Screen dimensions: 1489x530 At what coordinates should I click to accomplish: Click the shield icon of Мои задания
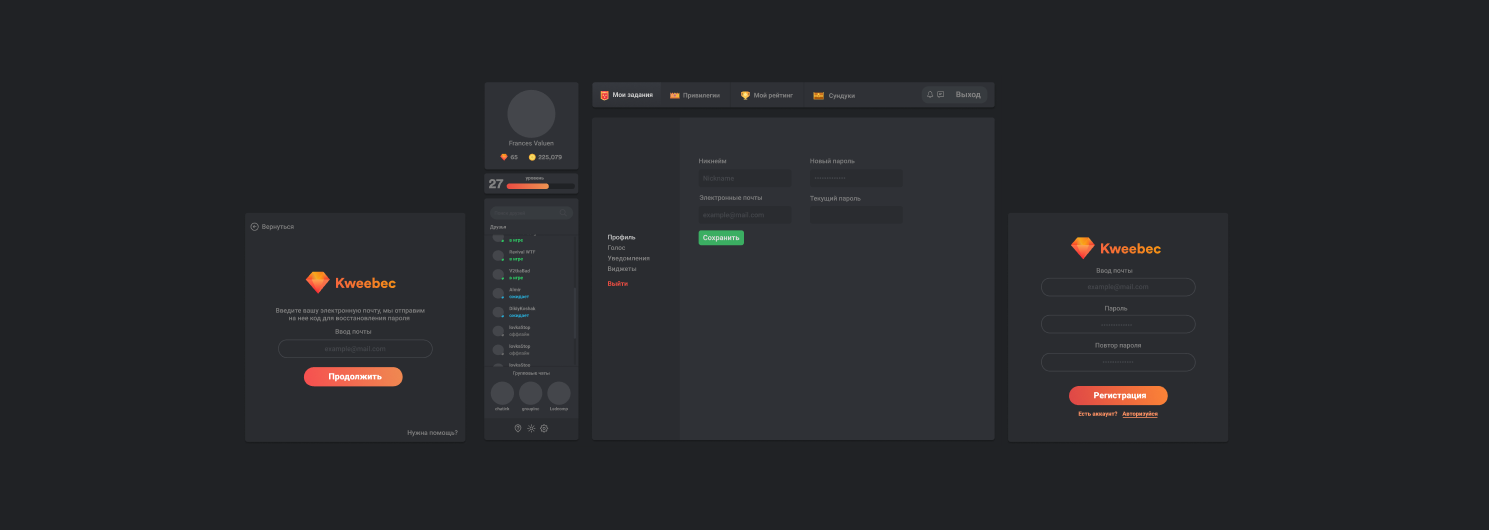604,95
